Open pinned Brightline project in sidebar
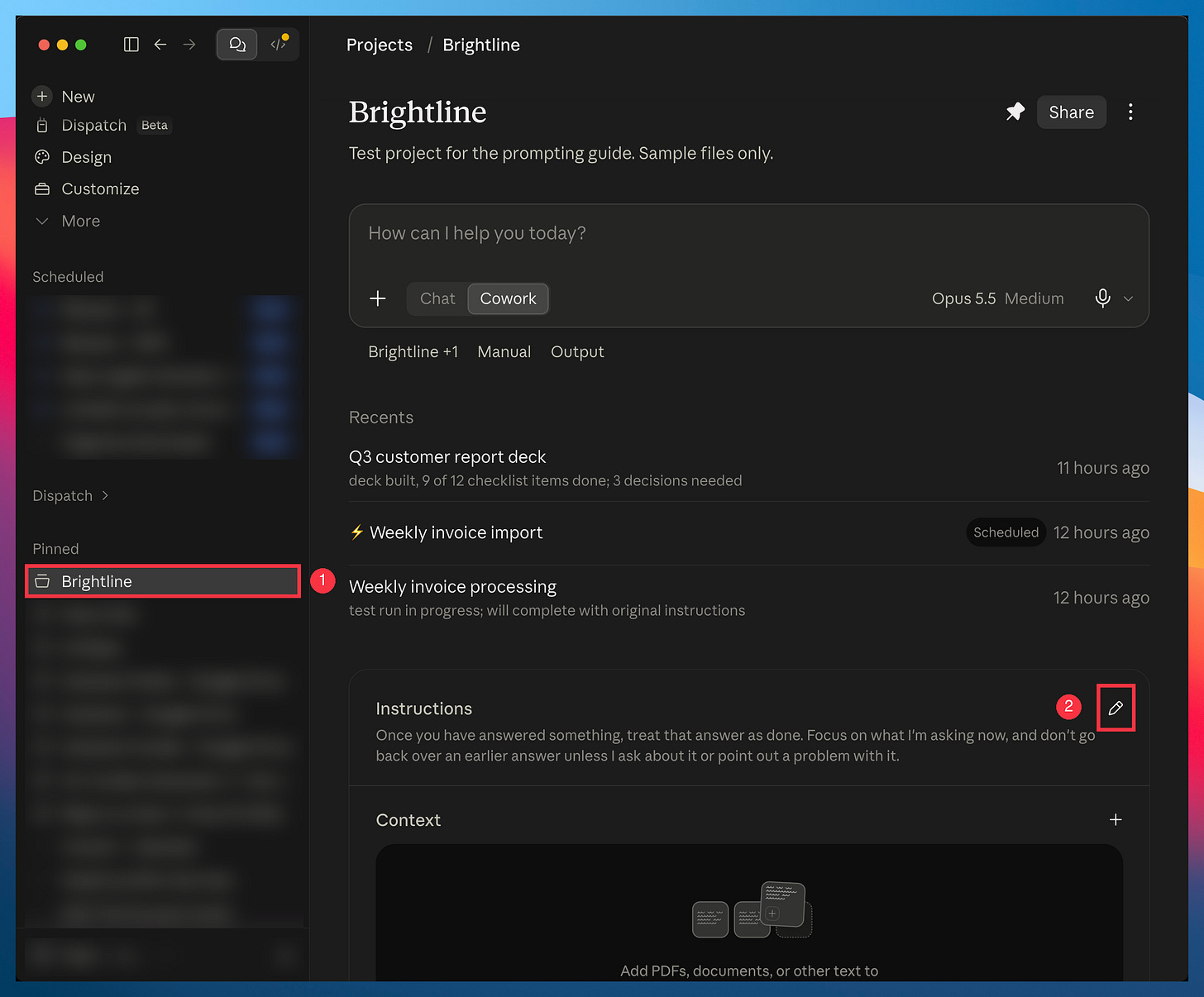The image size is (1204, 997). pos(163,582)
